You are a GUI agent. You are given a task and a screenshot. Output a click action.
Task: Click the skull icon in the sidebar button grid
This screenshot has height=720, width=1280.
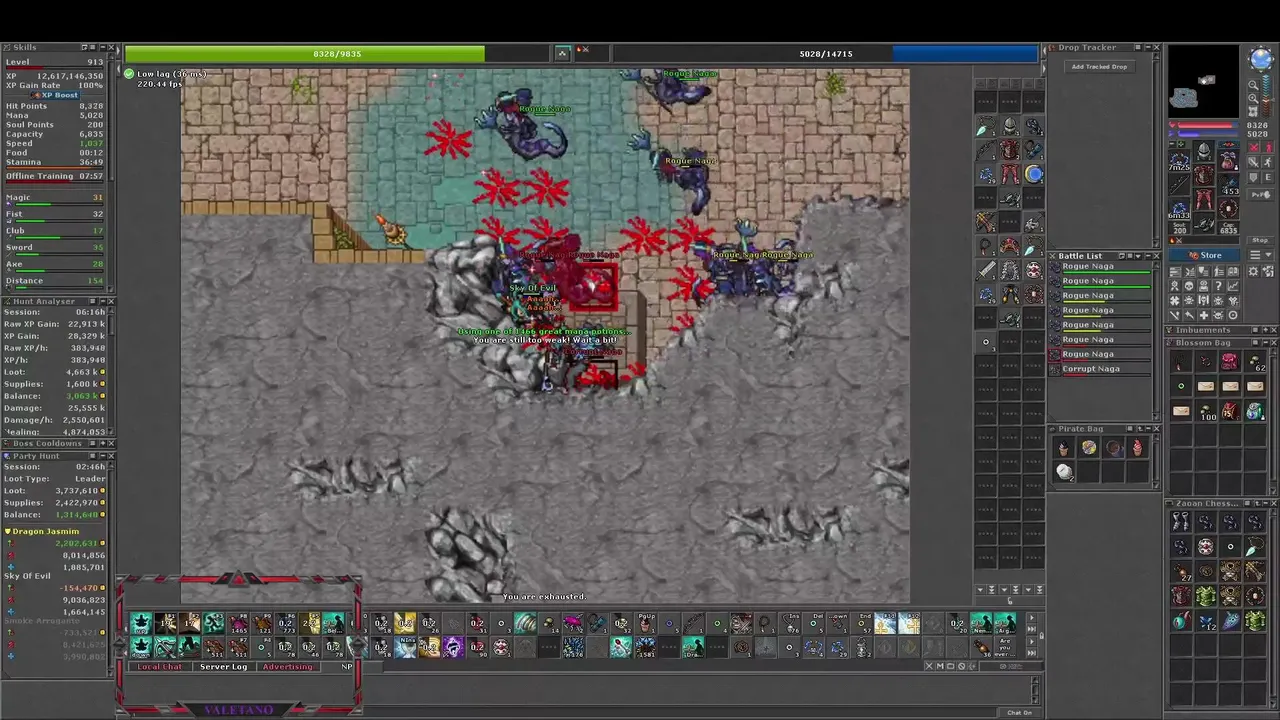(x=1189, y=286)
